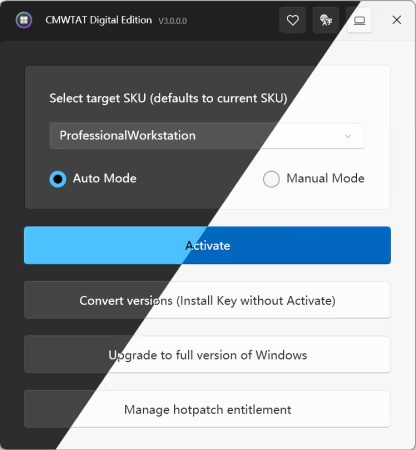Click the blank title bar area

pyautogui.click(x=233, y=20)
